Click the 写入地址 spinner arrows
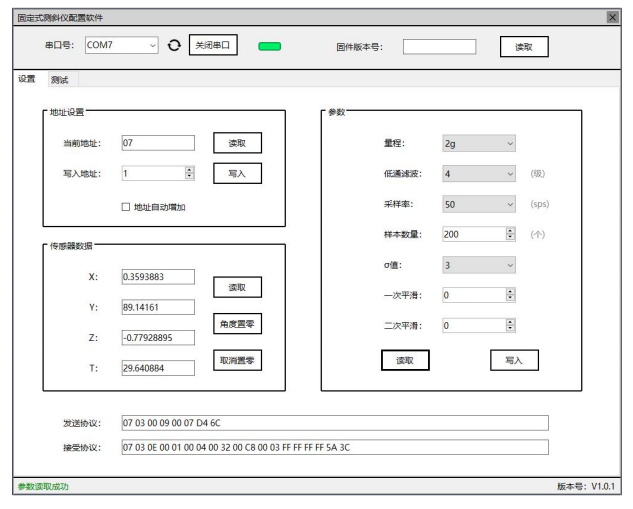This screenshot has width=633, height=509. (189, 173)
